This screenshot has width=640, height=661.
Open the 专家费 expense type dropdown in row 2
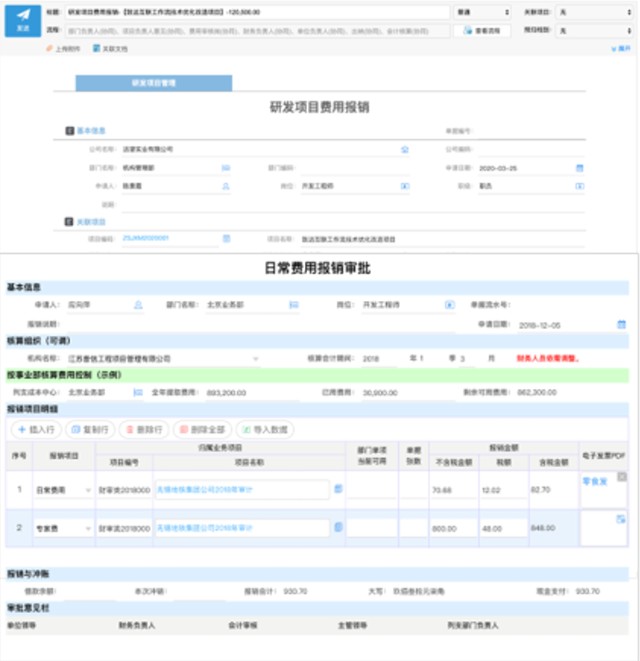[x=63, y=528]
